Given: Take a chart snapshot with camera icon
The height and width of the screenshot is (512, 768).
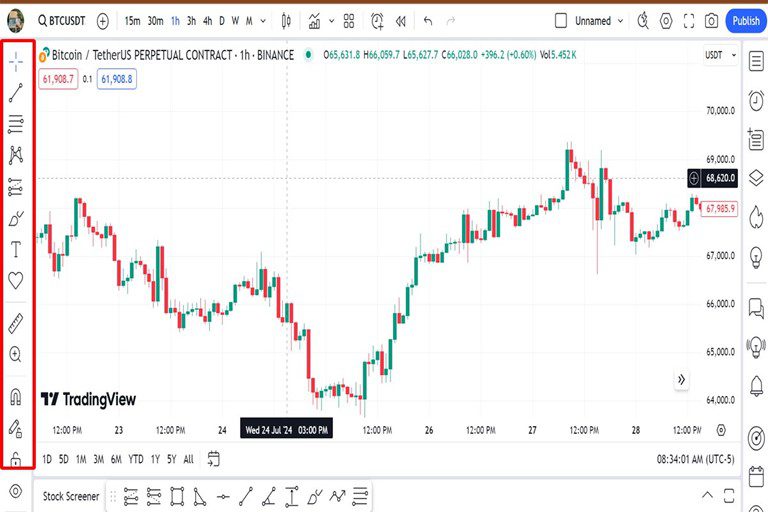Looking at the screenshot, I should coord(711,21).
